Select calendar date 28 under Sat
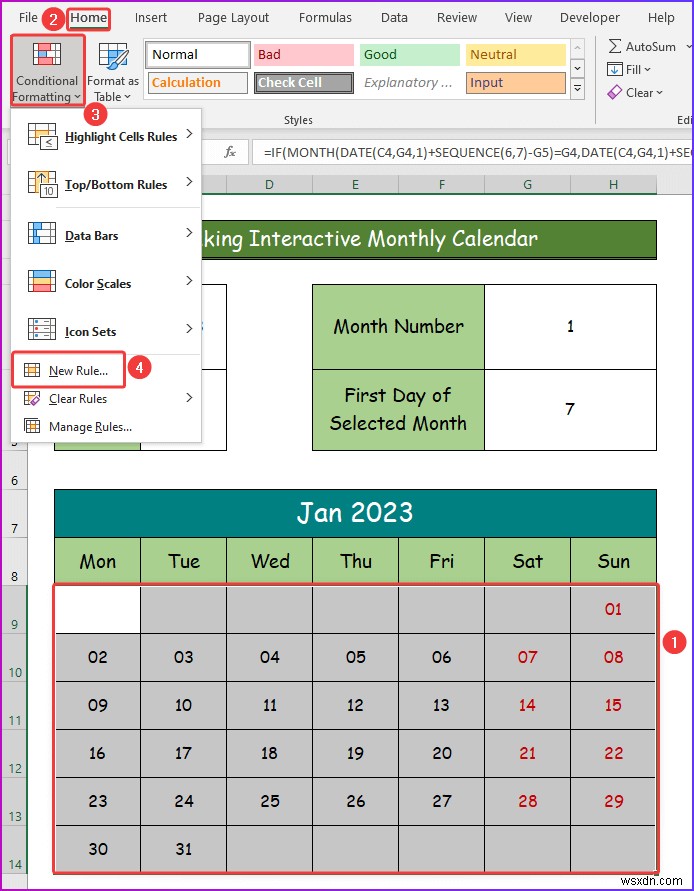 (527, 801)
